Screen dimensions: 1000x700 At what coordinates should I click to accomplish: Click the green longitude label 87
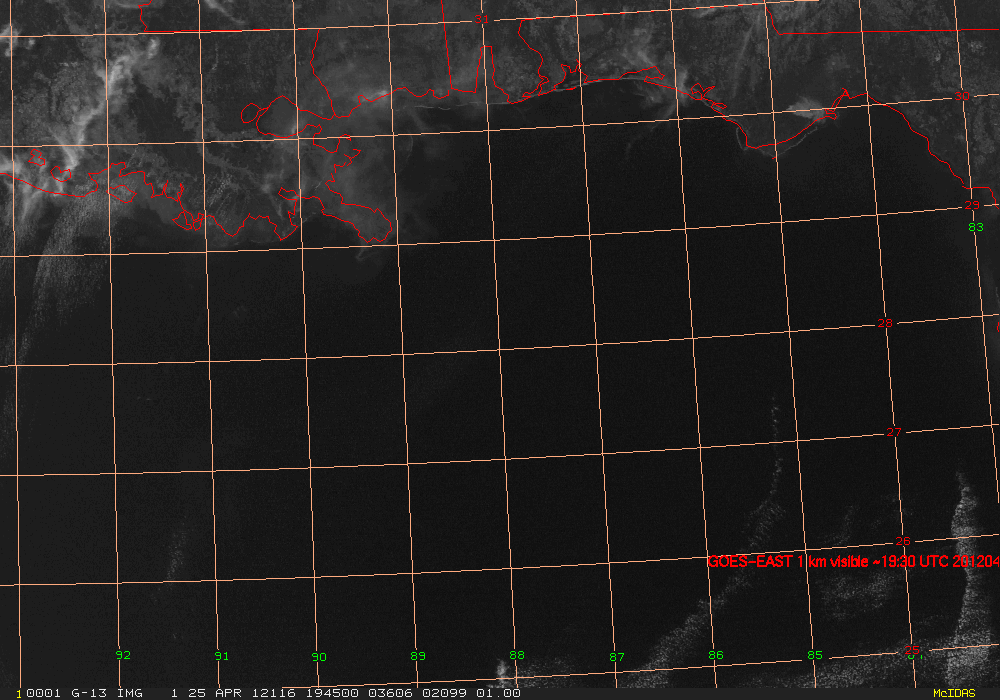click(617, 657)
